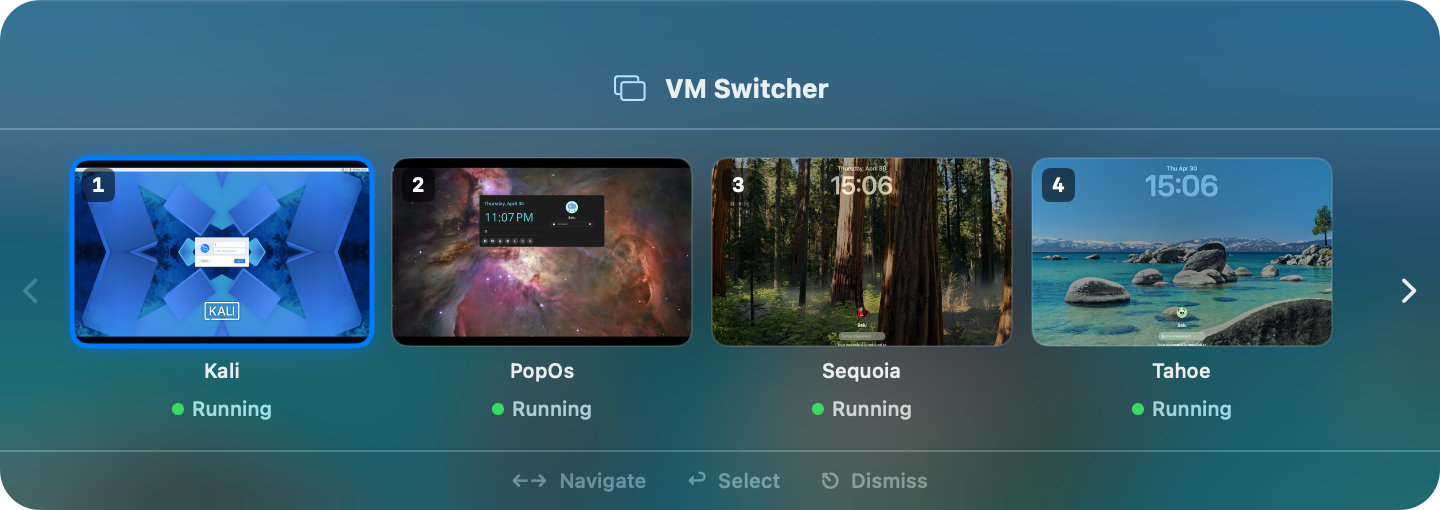This screenshot has height=510, width=1440.
Task: Click green status dot under Tahoe
Action: 1138,409
